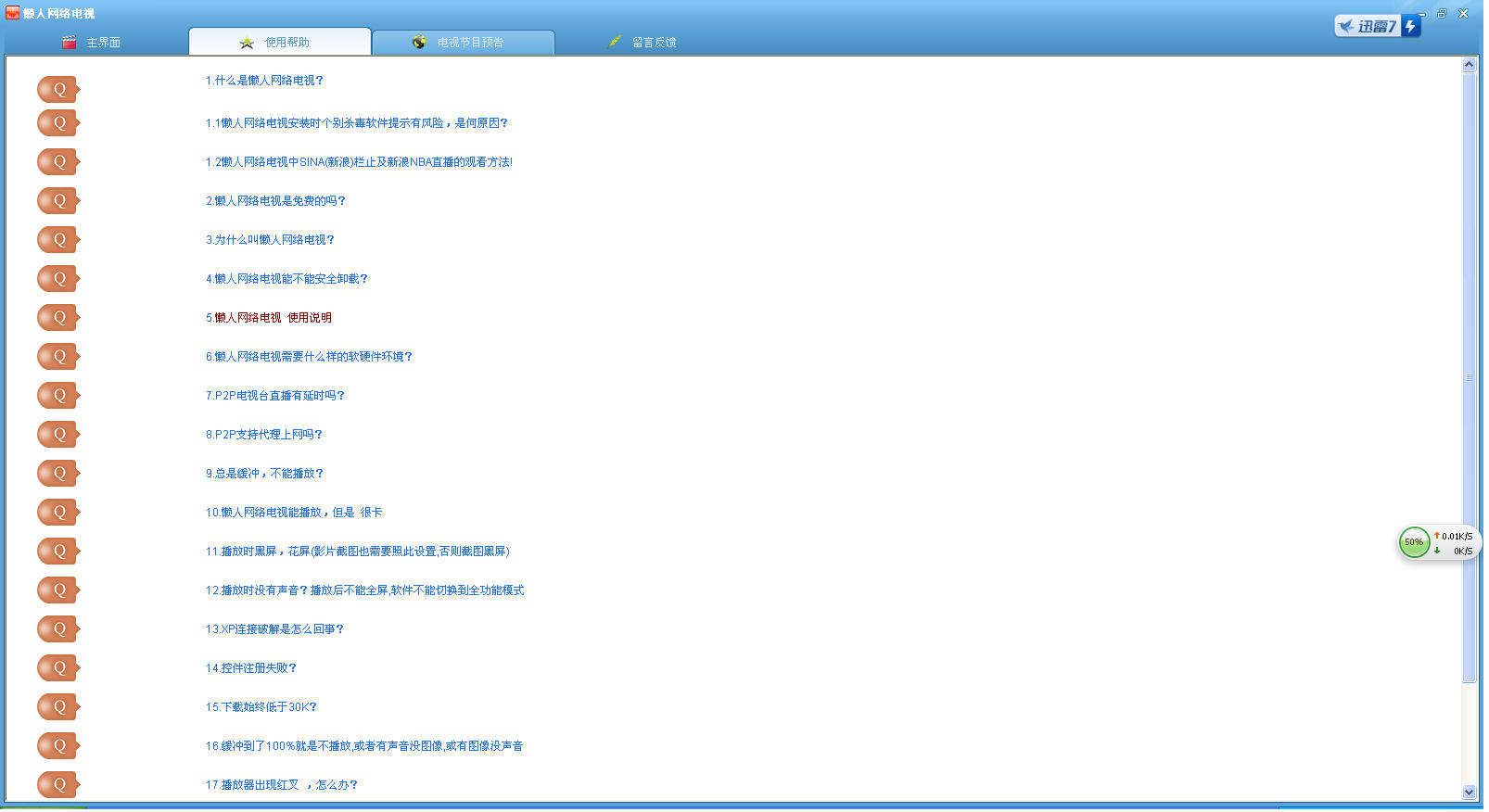
Task: Click Q icon beside question 12
Action: coord(58,590)
